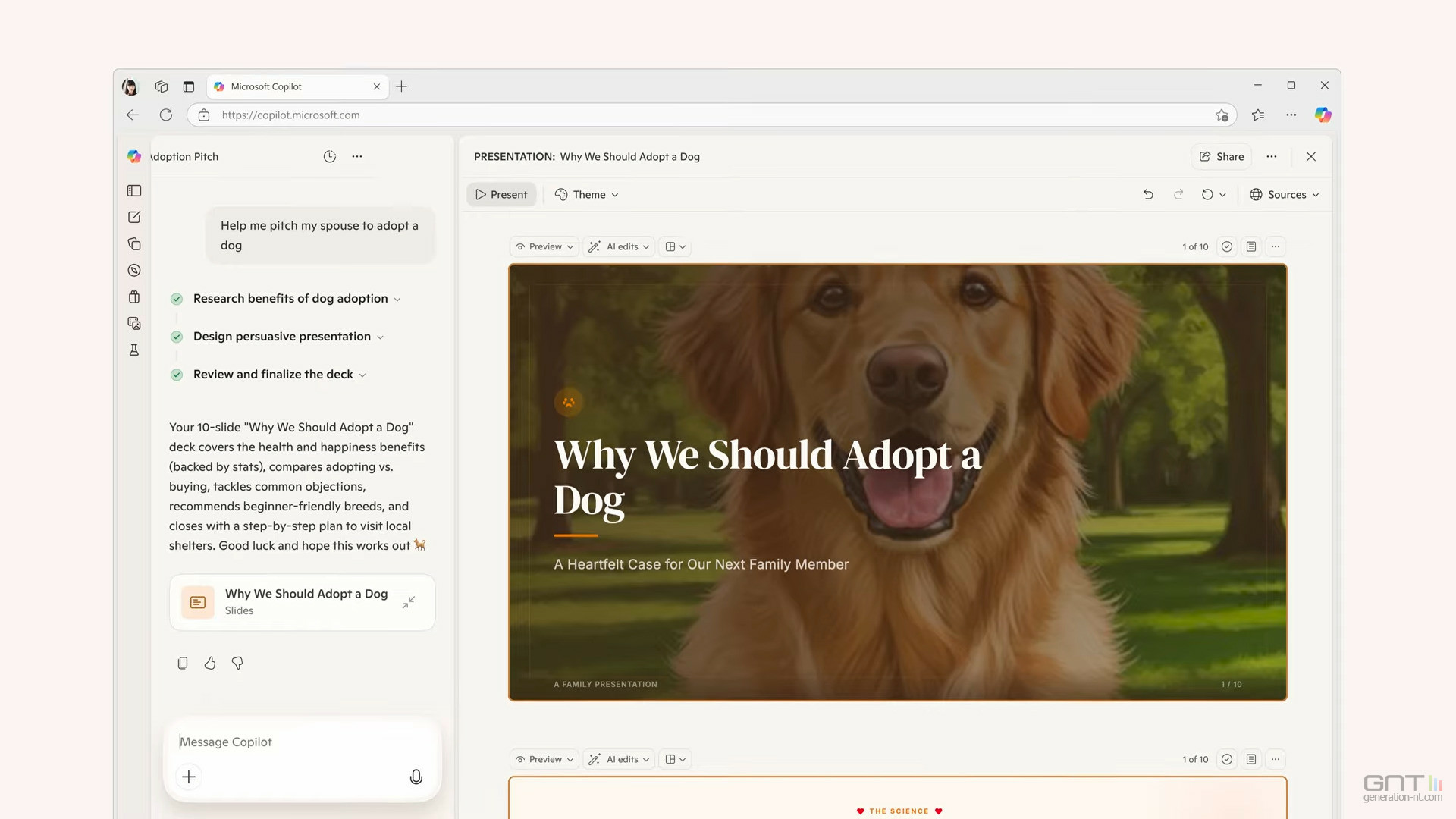Expand the Research benefits of dog adoption step

tap(397, 300)
